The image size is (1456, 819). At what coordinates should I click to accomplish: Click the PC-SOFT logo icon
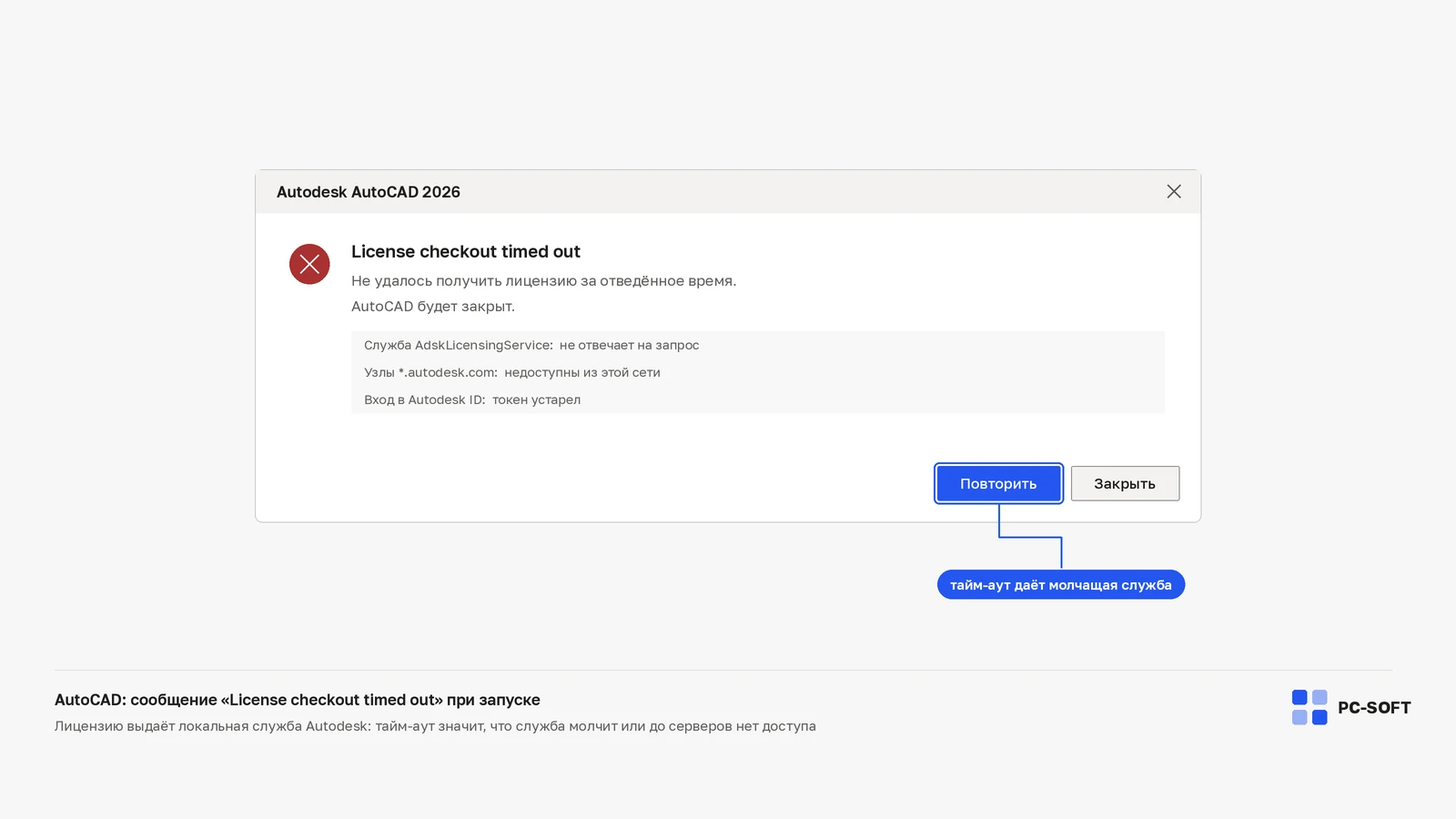[x=1309, y=707]
